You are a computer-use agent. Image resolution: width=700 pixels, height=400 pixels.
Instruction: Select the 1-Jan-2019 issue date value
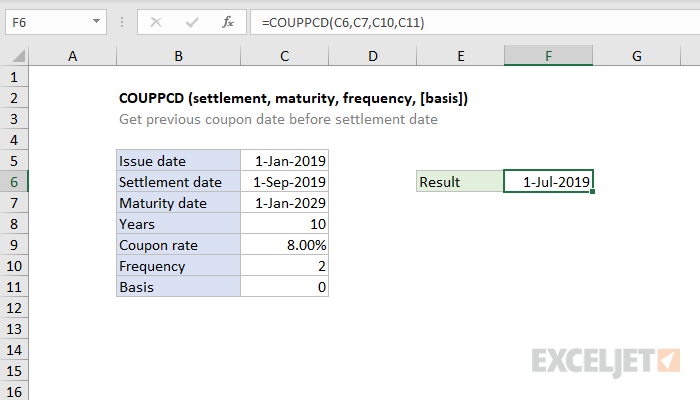pyautogui.click(x=284, y=161)
